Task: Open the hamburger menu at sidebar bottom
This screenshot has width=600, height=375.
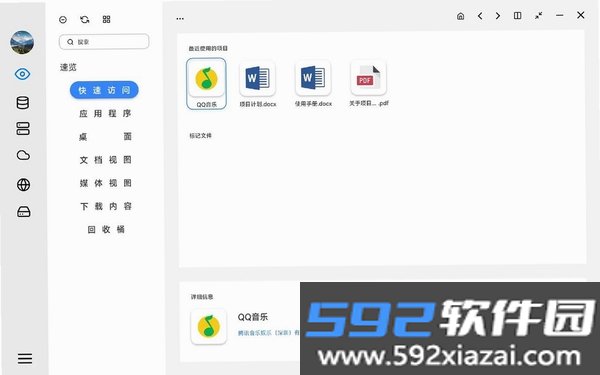Action: pyautogui.click(x=25, y=359)
